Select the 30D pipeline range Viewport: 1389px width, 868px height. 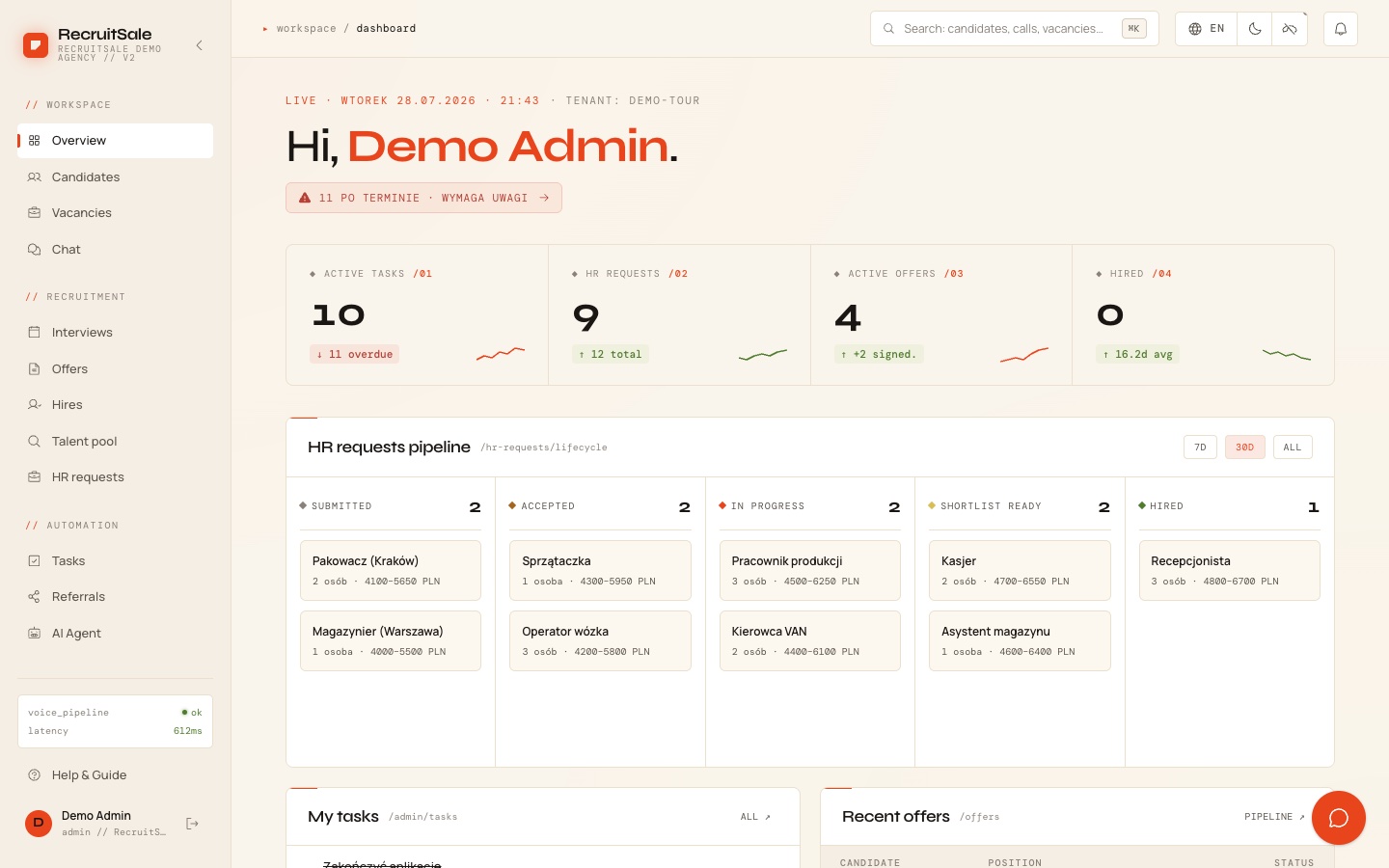click(1244, 448)
